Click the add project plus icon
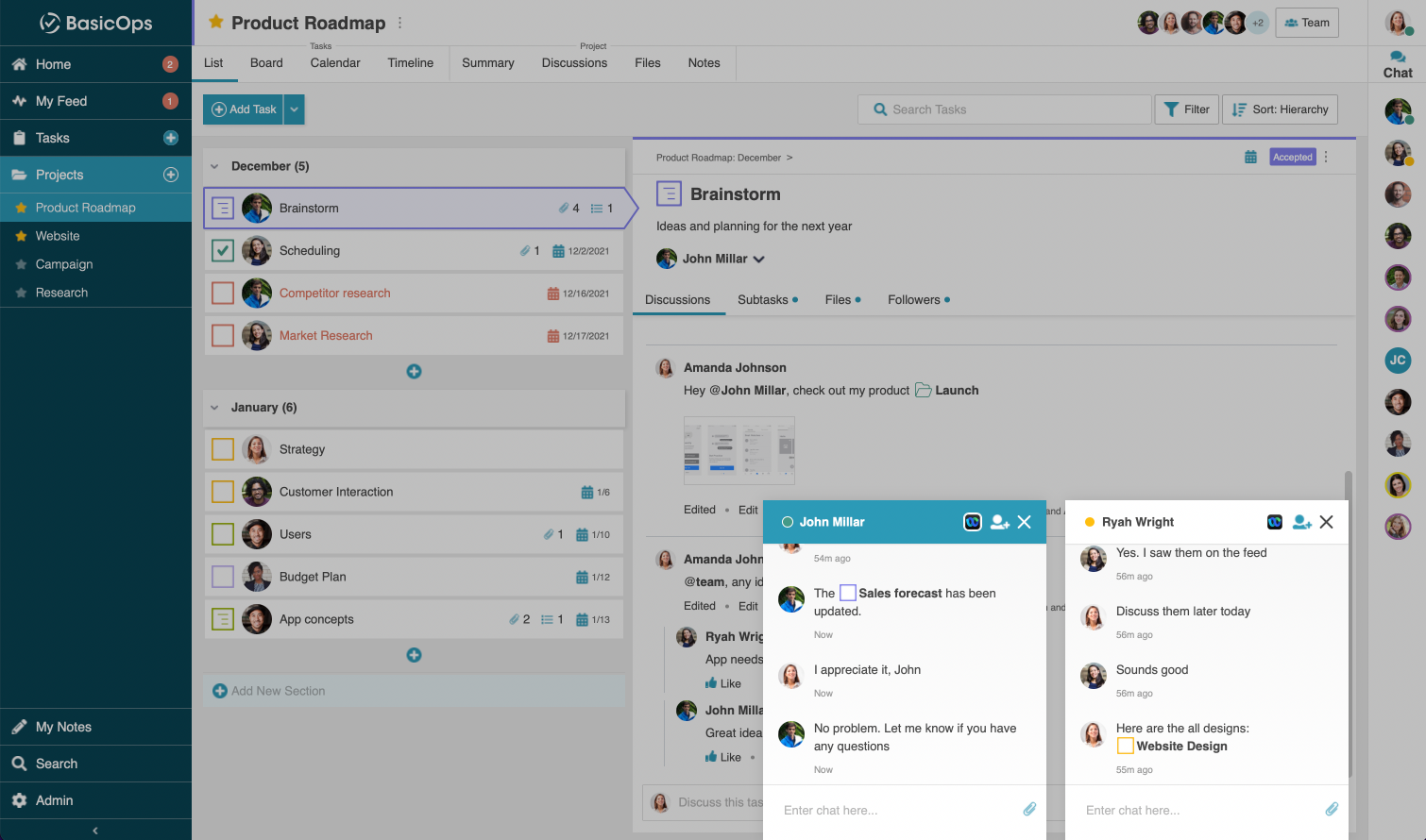Viewport: 1426px width, 840px height. coord(171,175)
